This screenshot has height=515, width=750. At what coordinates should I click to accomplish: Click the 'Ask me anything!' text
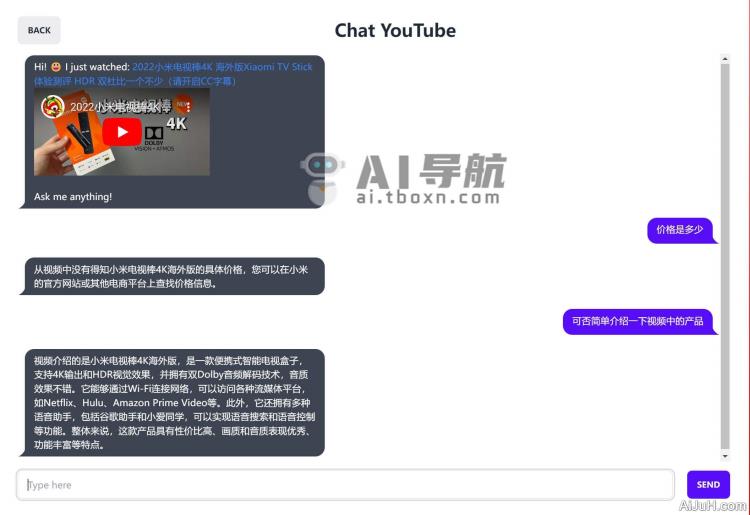click(73, 197)
